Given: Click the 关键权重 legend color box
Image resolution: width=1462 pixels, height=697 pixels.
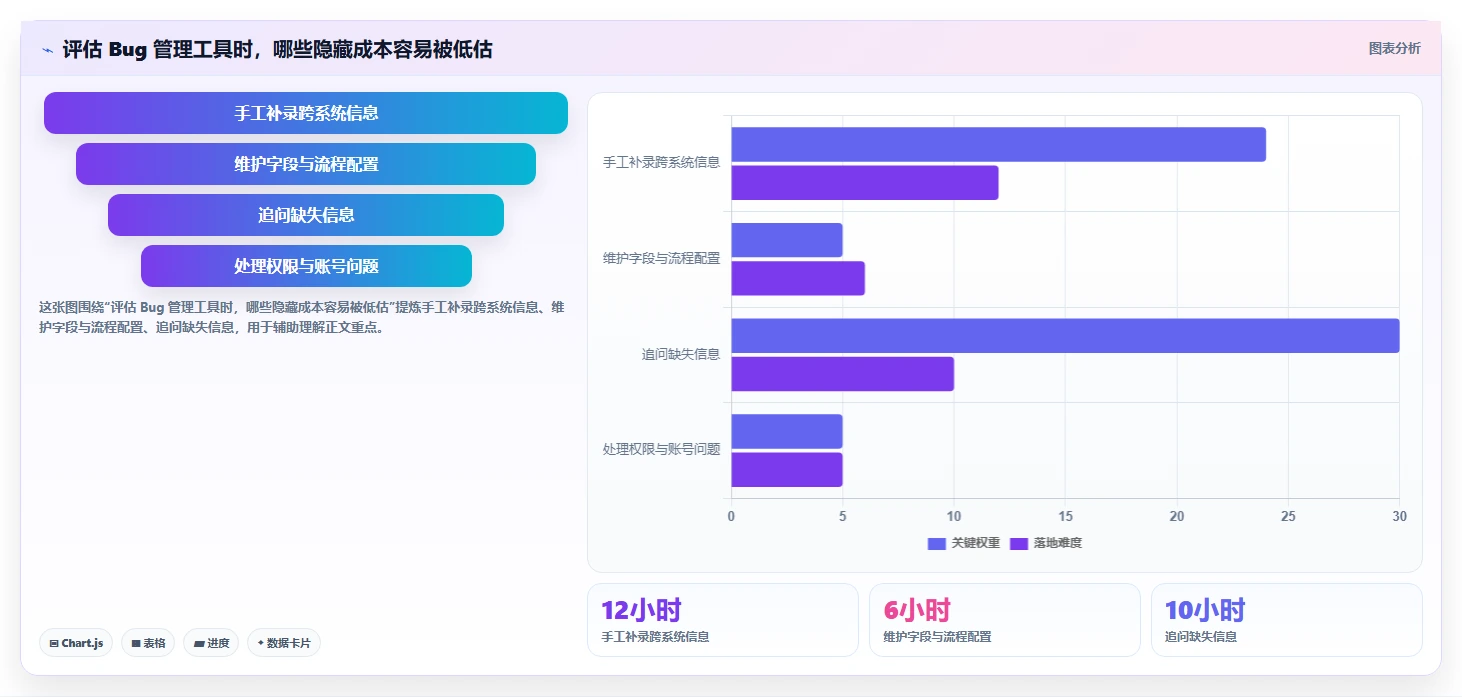Looking at the screenshot, I should click(937, 543).
